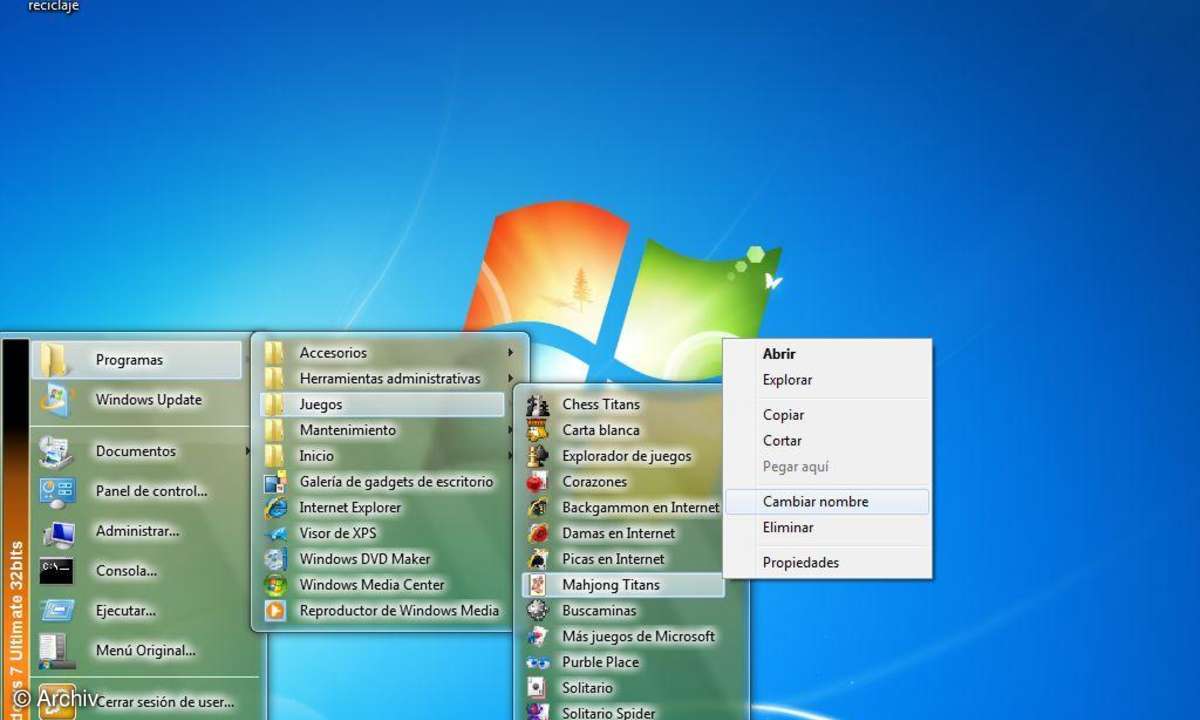Click the Inicio folder label
This screenshot has width=1200, height=720.
pyautogui.click(x=317, y=456)
